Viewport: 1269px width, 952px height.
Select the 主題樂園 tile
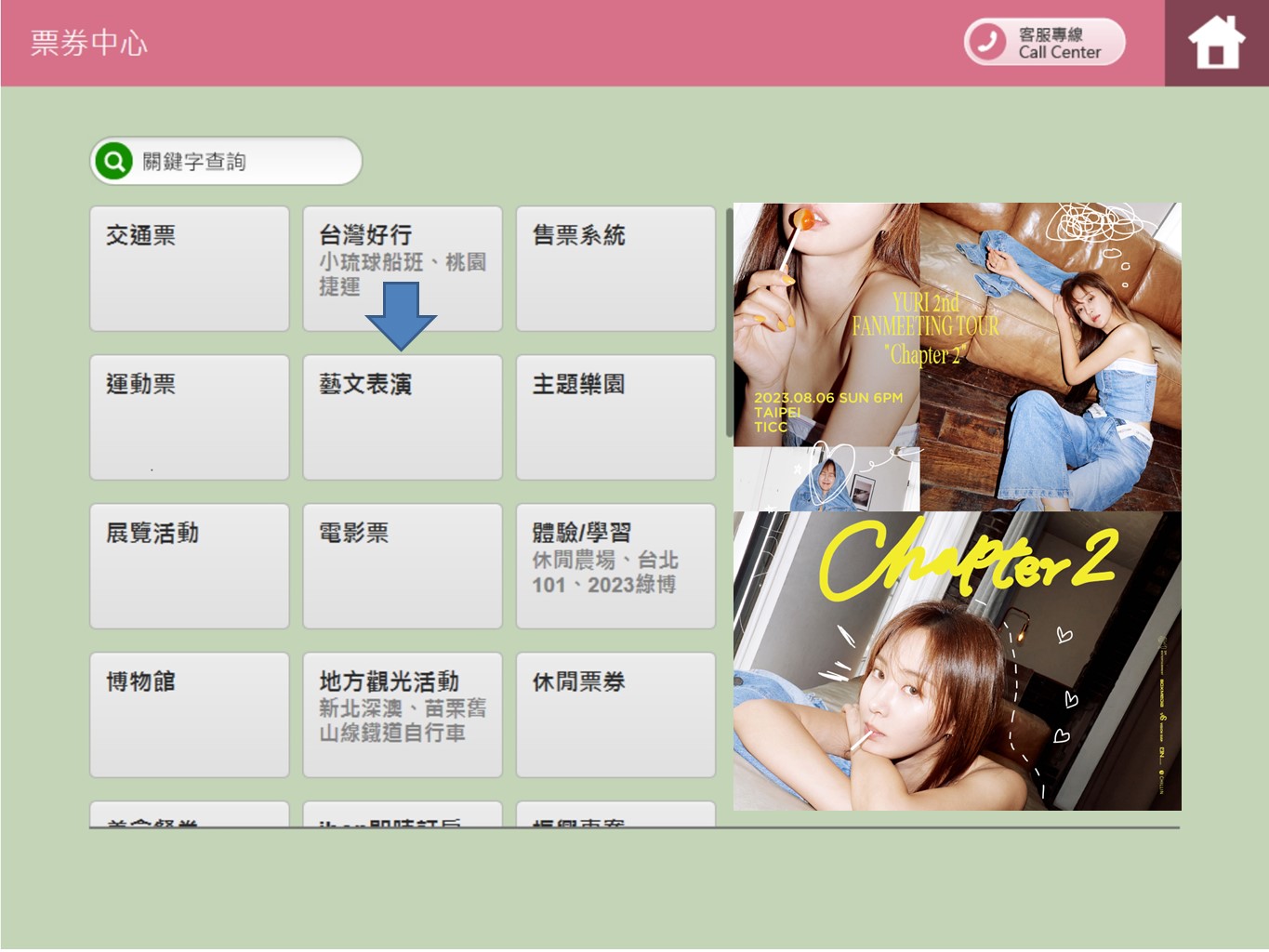coord(615,417)
